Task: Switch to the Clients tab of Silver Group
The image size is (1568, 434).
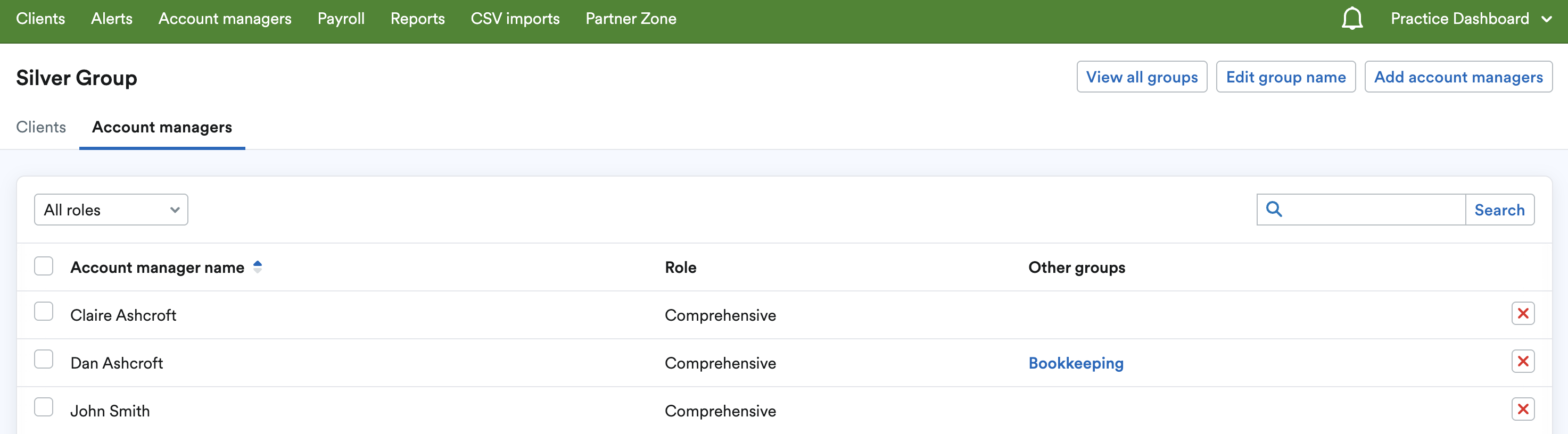Action: (x=41, y=127)
